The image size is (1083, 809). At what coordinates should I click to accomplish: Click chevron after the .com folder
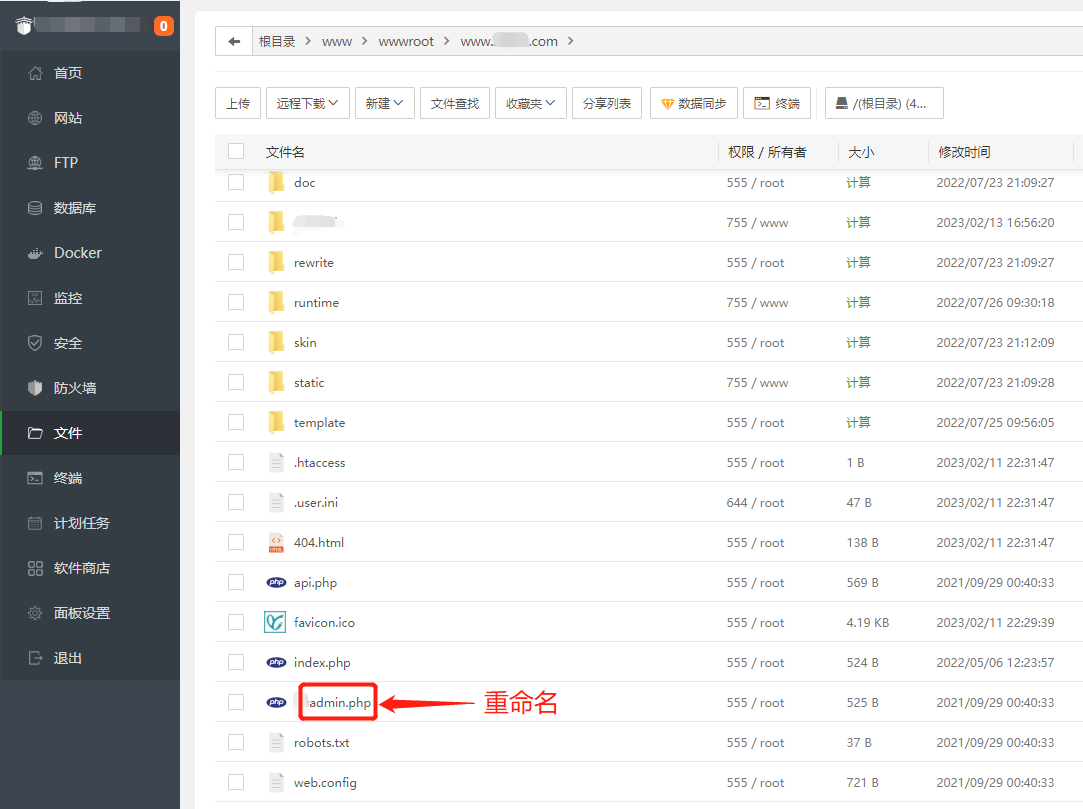pyautogui.click(x=571, y=41)
